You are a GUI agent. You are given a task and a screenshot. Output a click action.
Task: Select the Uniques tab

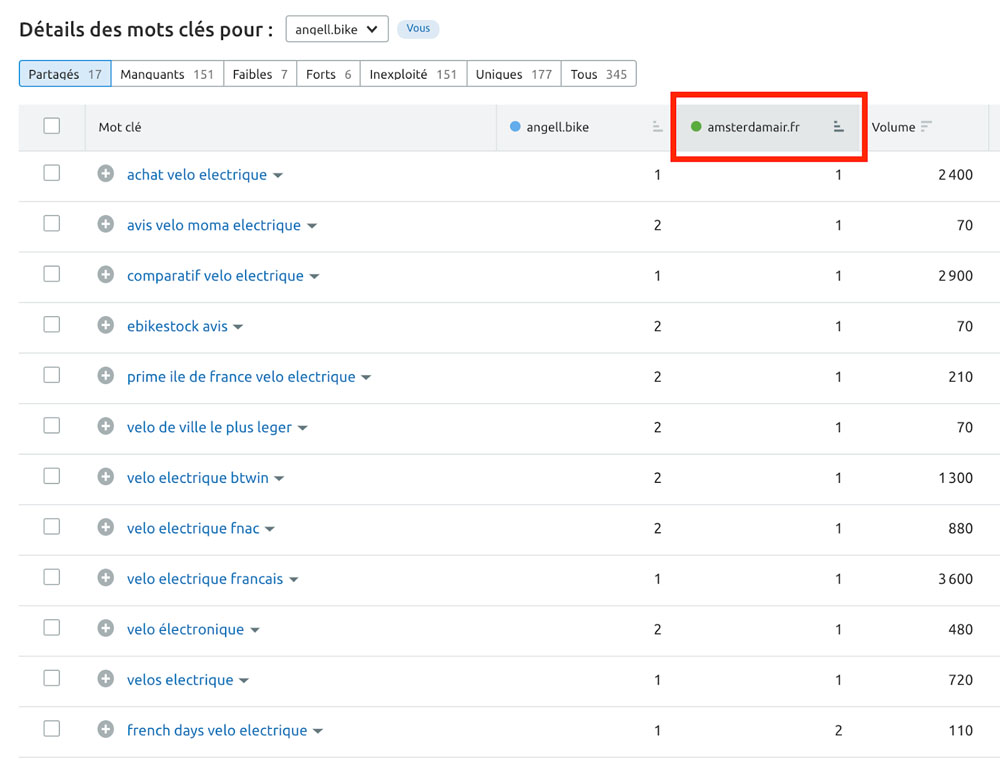(514, 74)
